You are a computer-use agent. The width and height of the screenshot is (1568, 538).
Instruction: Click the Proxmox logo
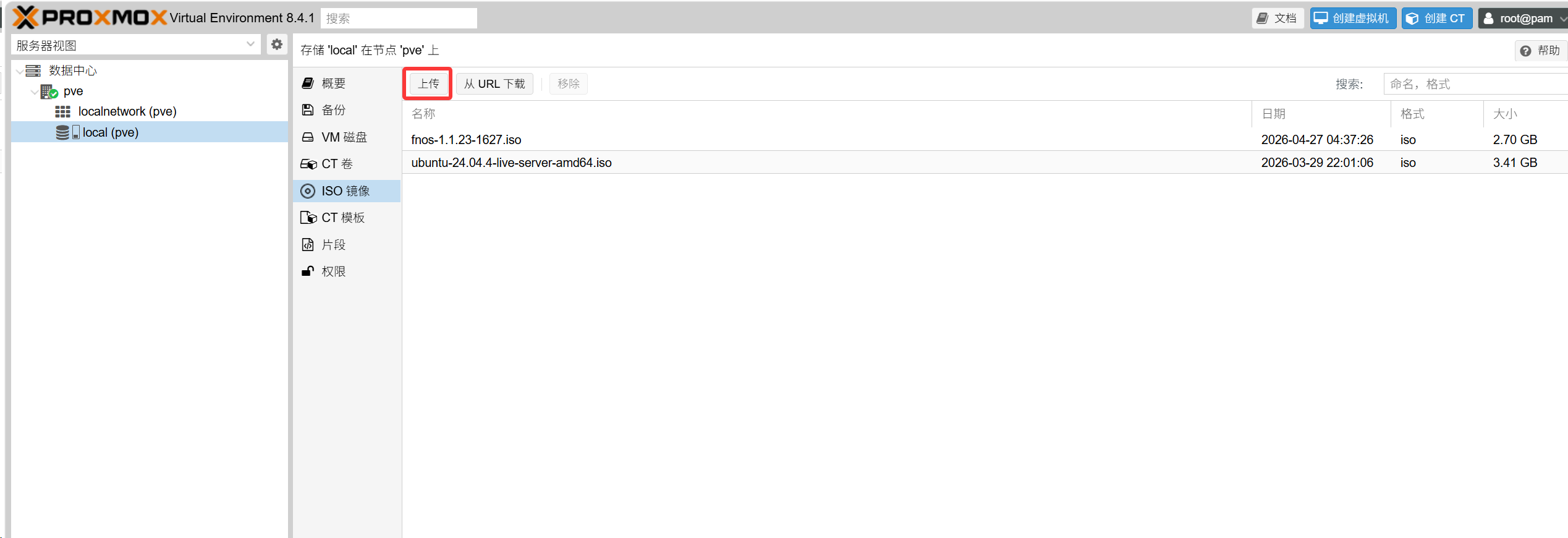click(x=90, y=17)
